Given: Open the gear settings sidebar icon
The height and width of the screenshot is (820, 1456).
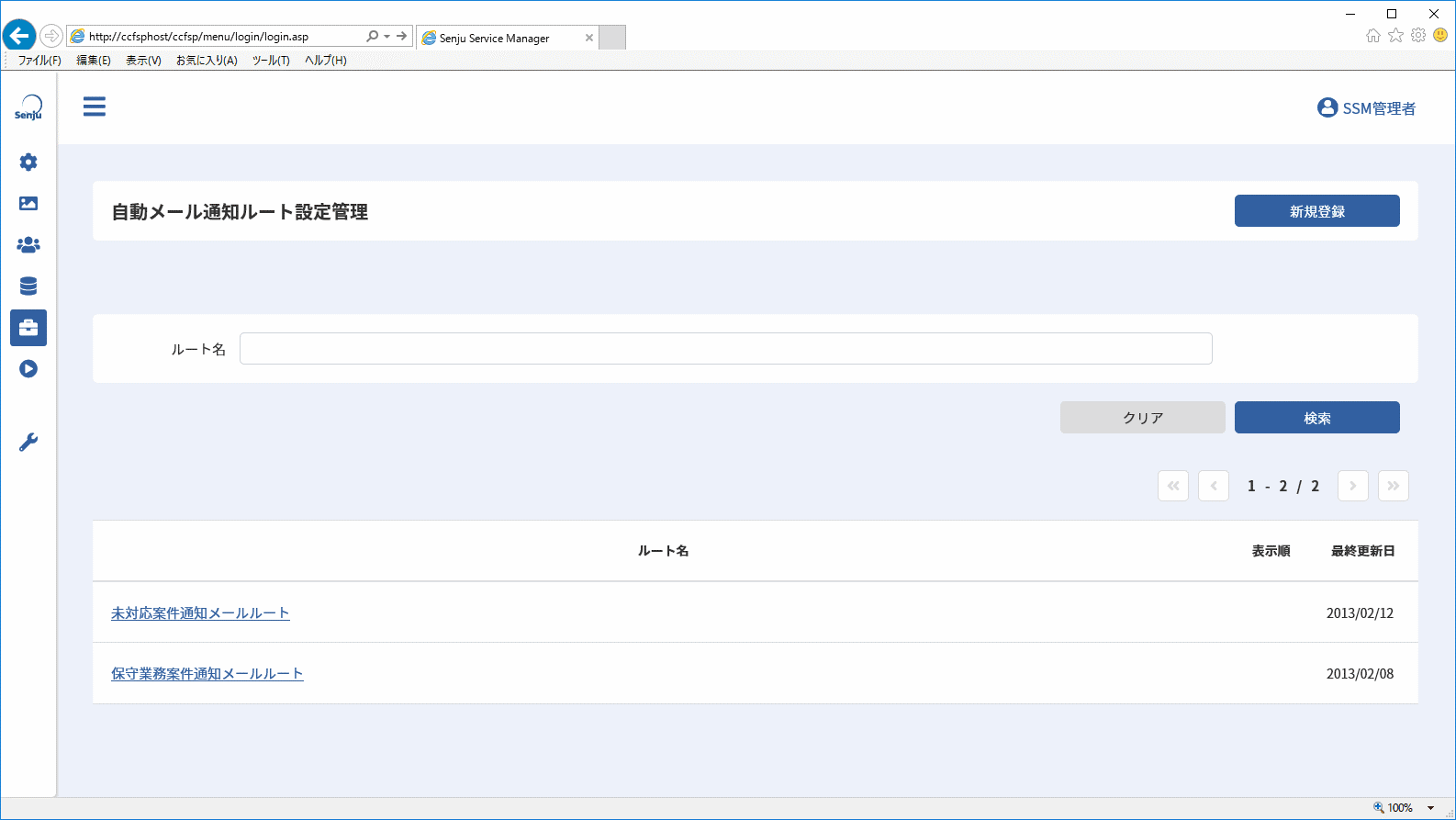Looking at the screenshot, I should [28, 163].
